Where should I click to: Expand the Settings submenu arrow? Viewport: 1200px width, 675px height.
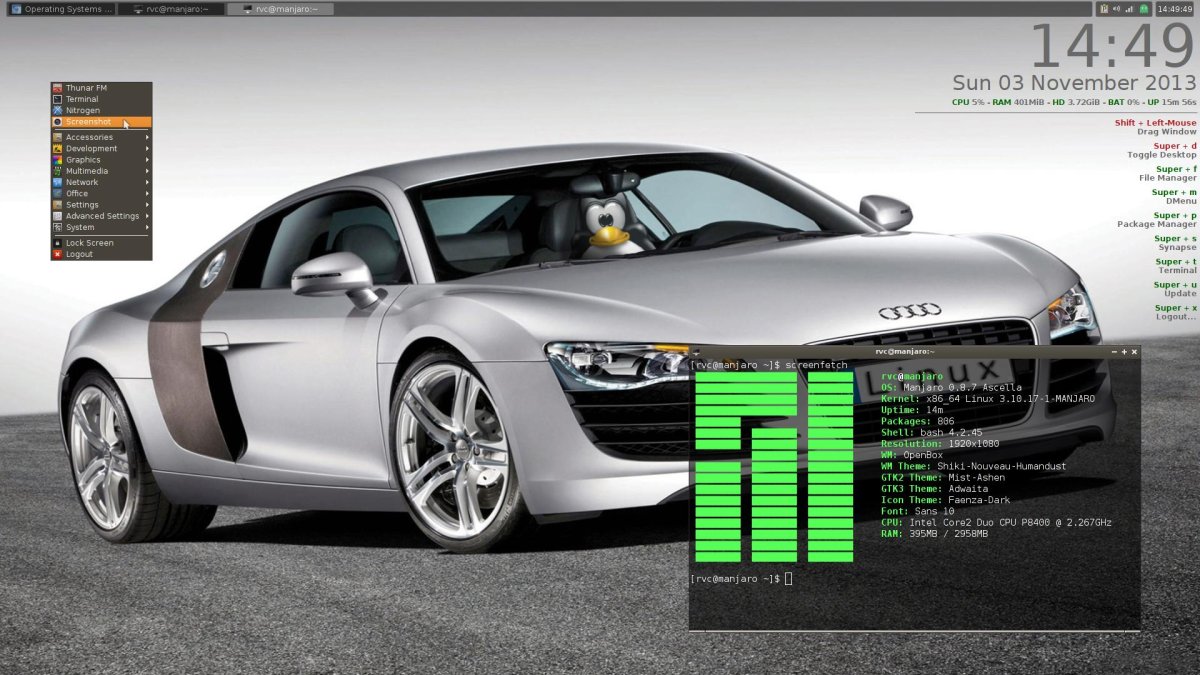[147, 205]
